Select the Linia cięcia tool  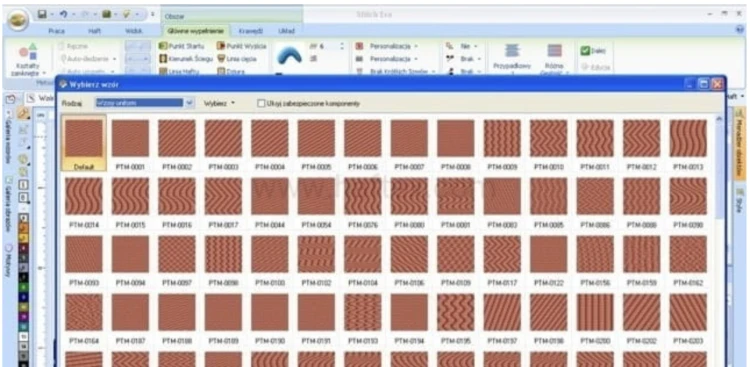click(237, 59)
